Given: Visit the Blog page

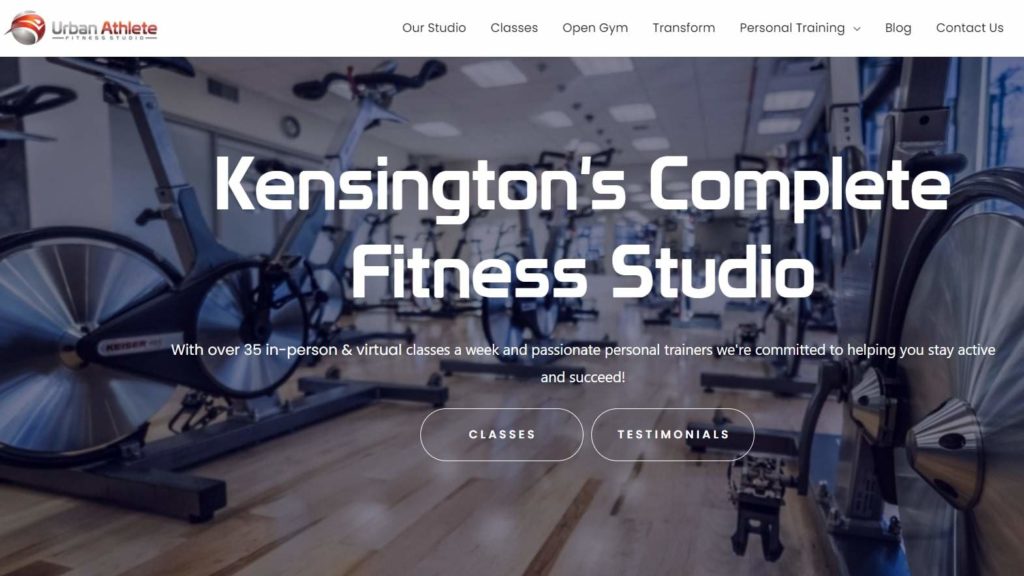Looking at the screenshot, I should (x=898, y=28).
